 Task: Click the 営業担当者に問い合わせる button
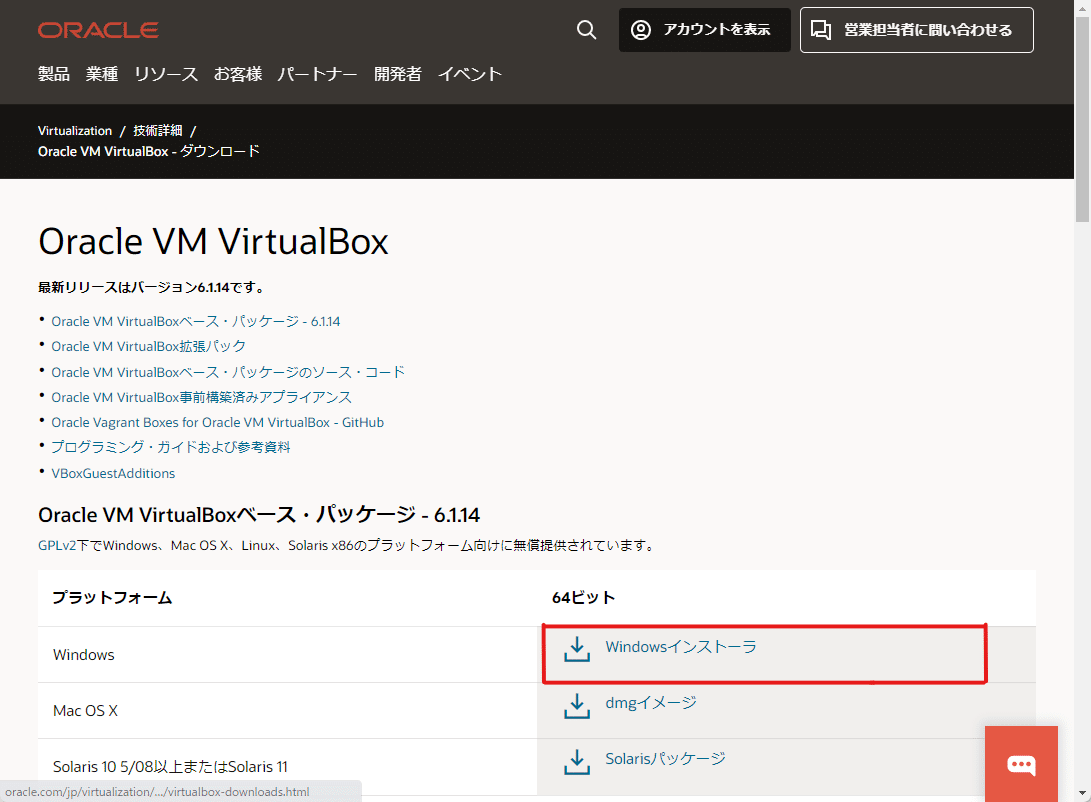[x=916, y=30]
